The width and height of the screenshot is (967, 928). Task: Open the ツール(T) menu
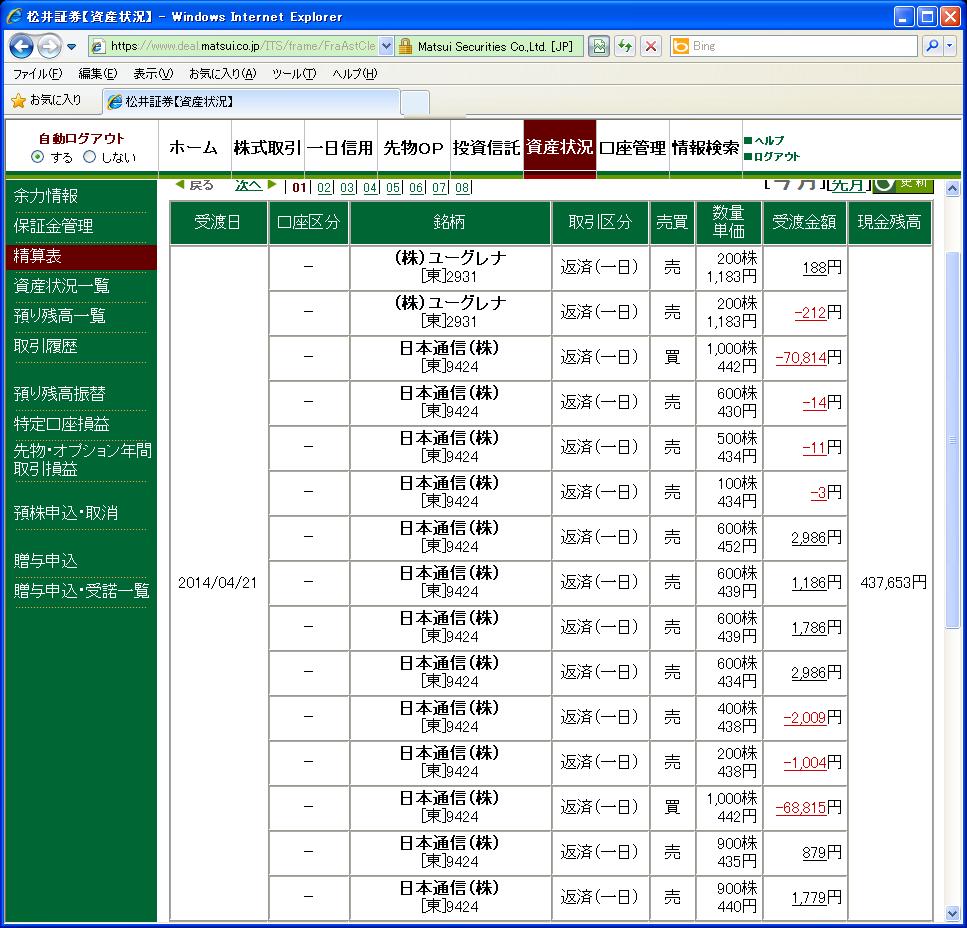293,74
